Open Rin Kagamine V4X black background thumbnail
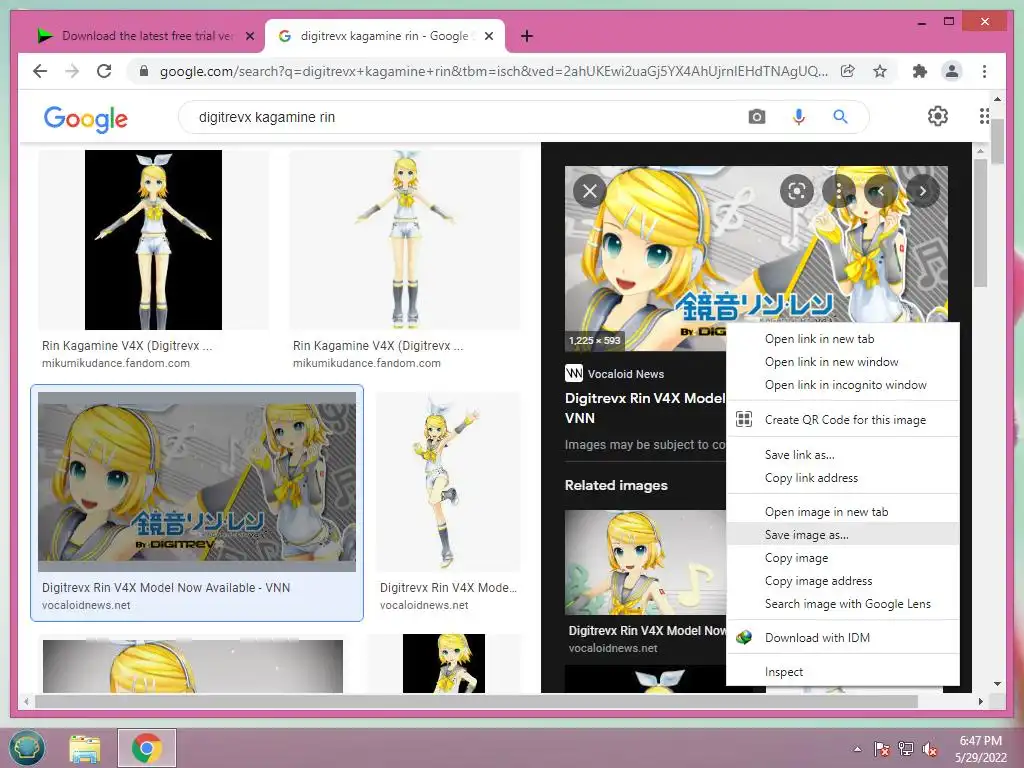The image size is (1024, 768). 153,240
